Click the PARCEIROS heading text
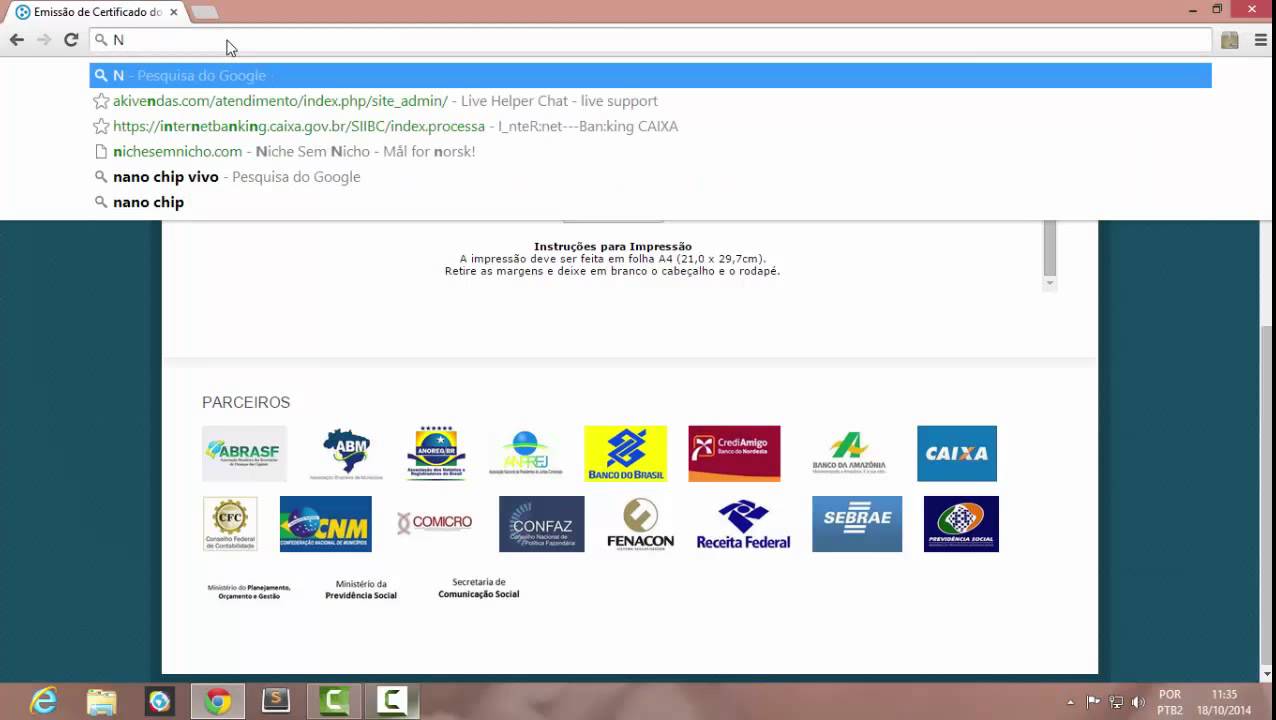The width and height of the screenshot is (1276, 720). click(246, 402)
